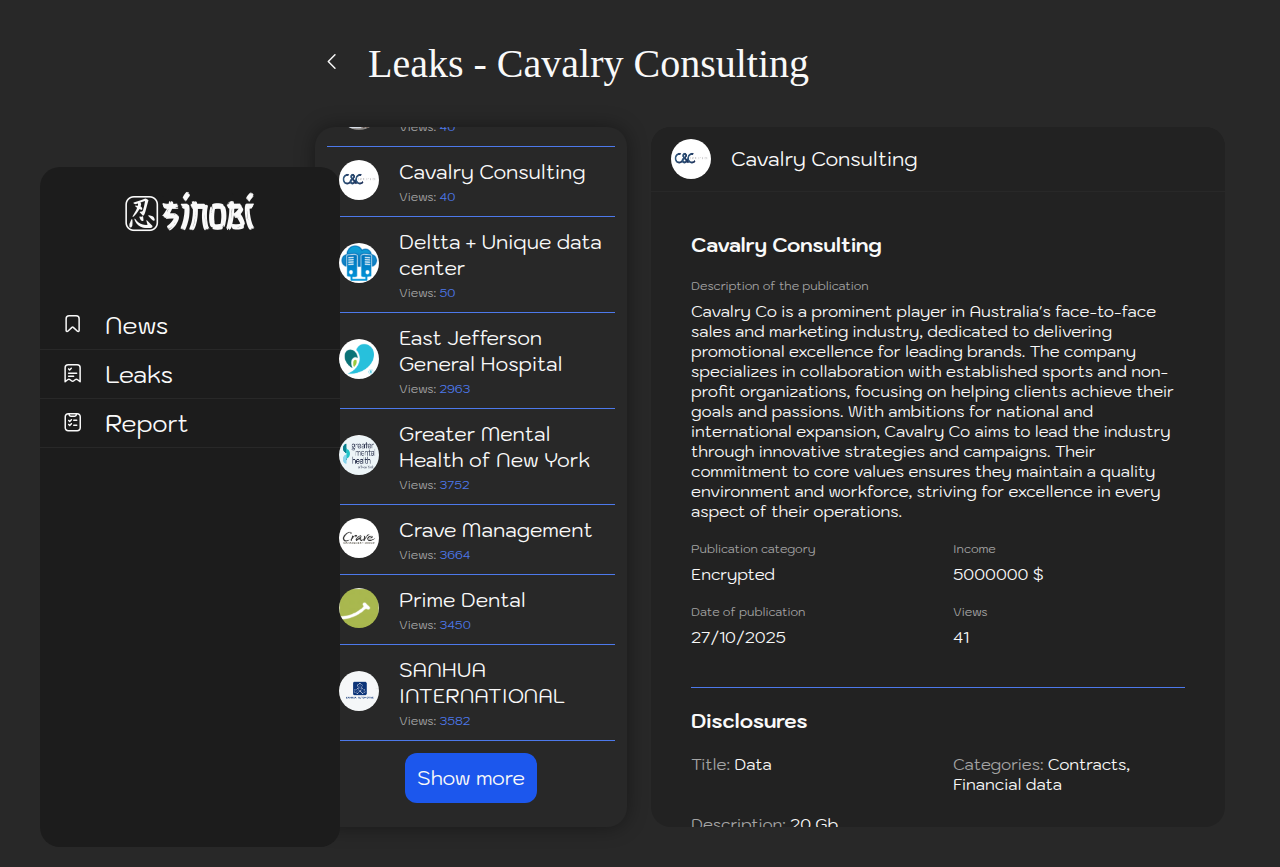Click the Cavalry logo in the details header

pyautogui.click(x=691, y=159)
